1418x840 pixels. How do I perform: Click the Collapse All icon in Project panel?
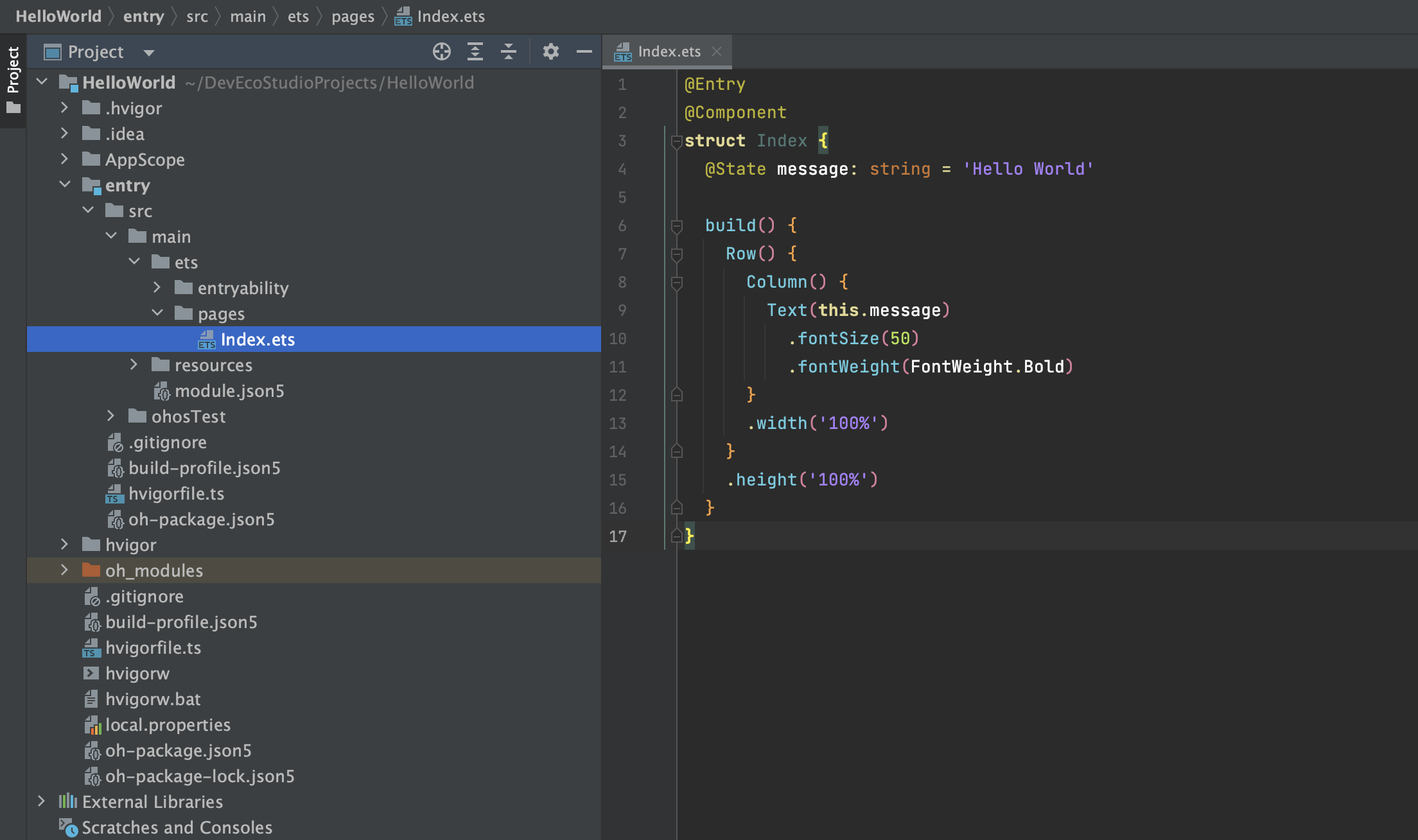tap(509, 51)
